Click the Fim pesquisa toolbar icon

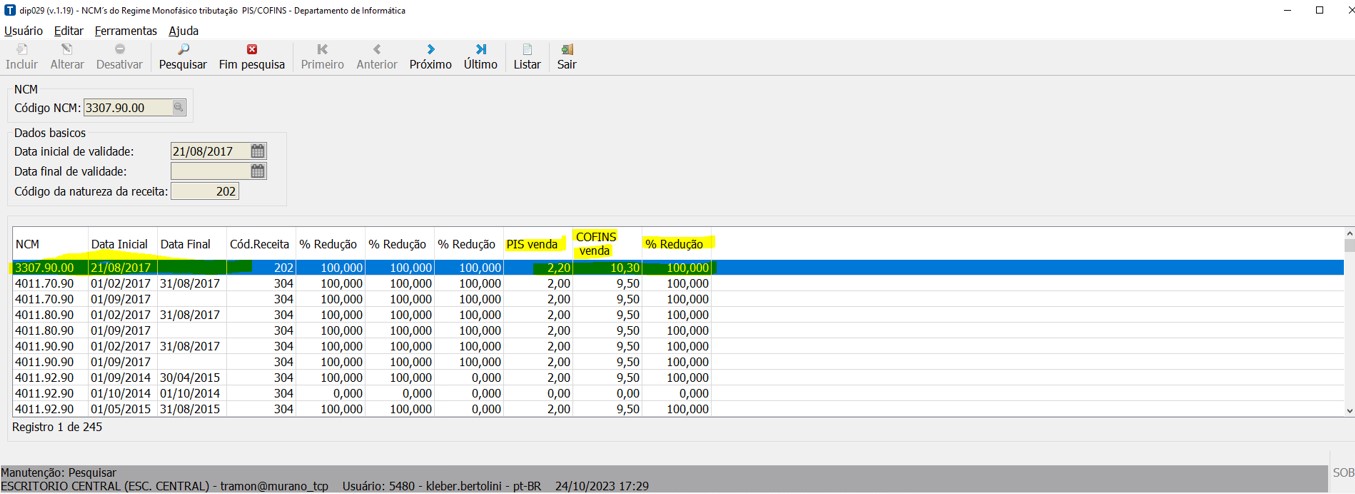(251, 56)
